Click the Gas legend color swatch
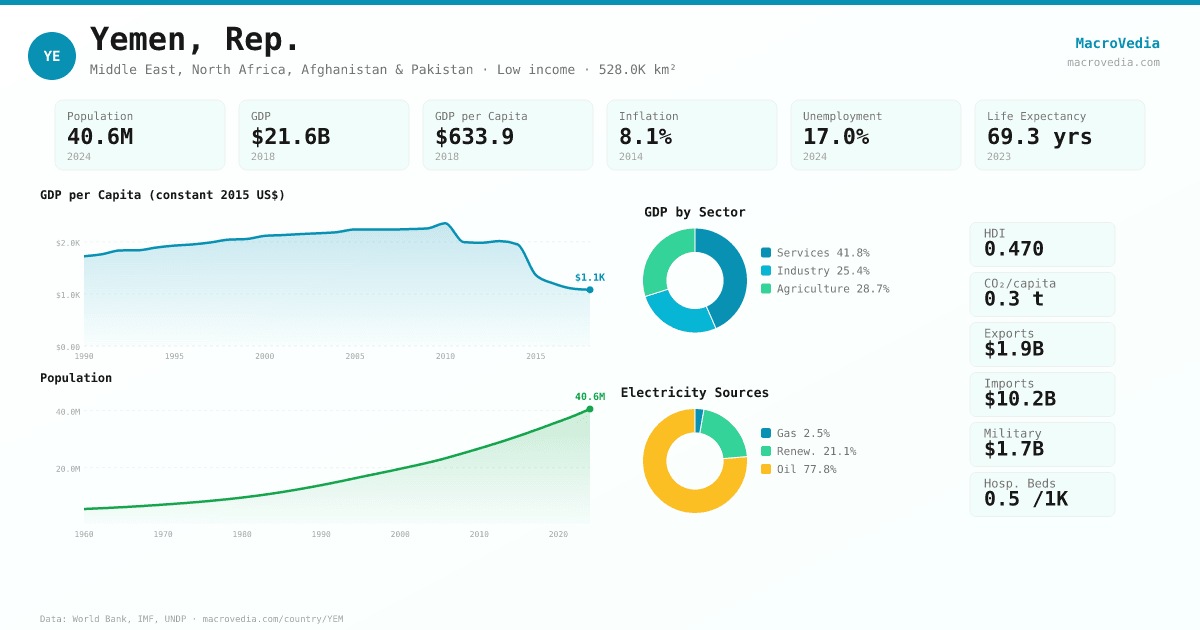The image size is (1200, 630). pos(766,433)
